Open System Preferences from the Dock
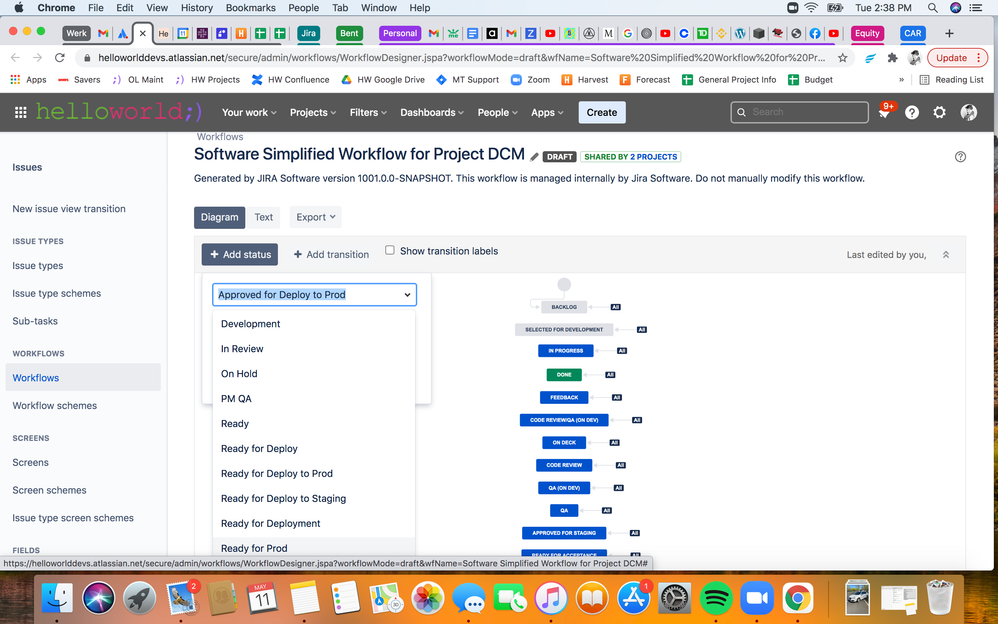Image resolution: width=998 pixels, height=624 pixels. pyautogui.click(x=674, y=598)
